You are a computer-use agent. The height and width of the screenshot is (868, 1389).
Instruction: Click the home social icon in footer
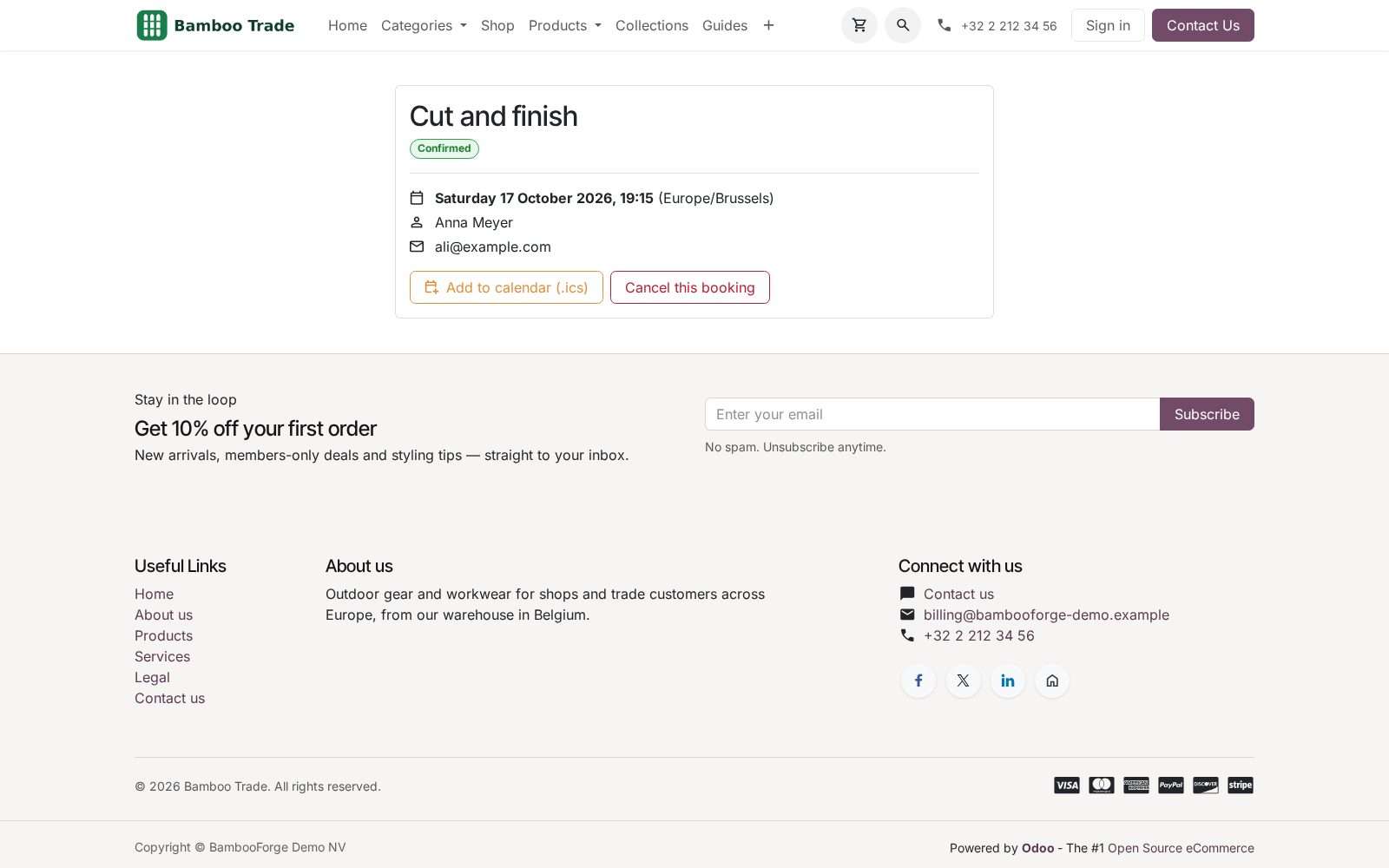point(1052,681)
